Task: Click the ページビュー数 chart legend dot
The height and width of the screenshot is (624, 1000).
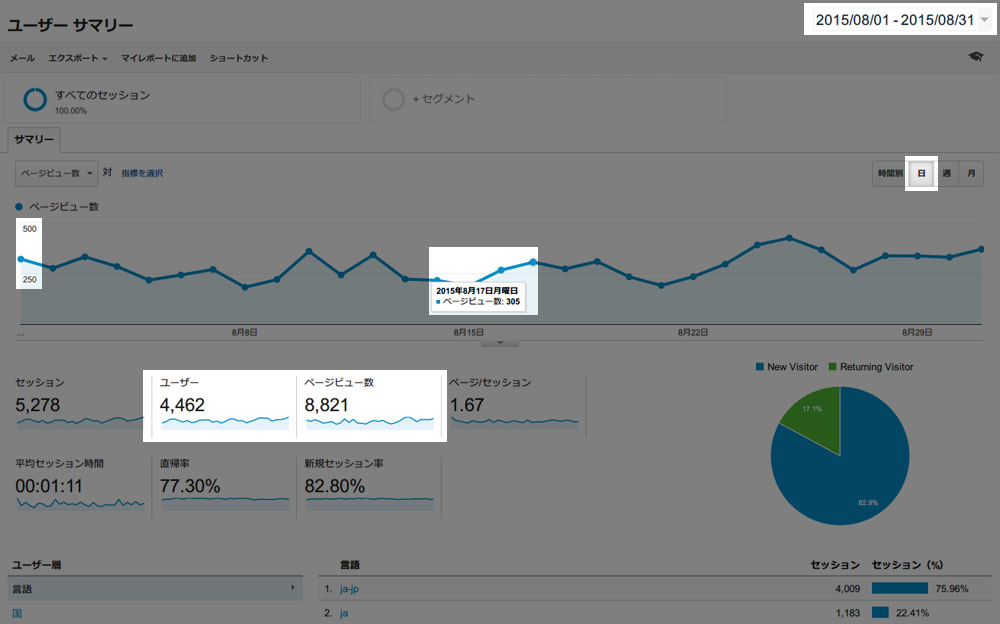Action: click(19, 207)
